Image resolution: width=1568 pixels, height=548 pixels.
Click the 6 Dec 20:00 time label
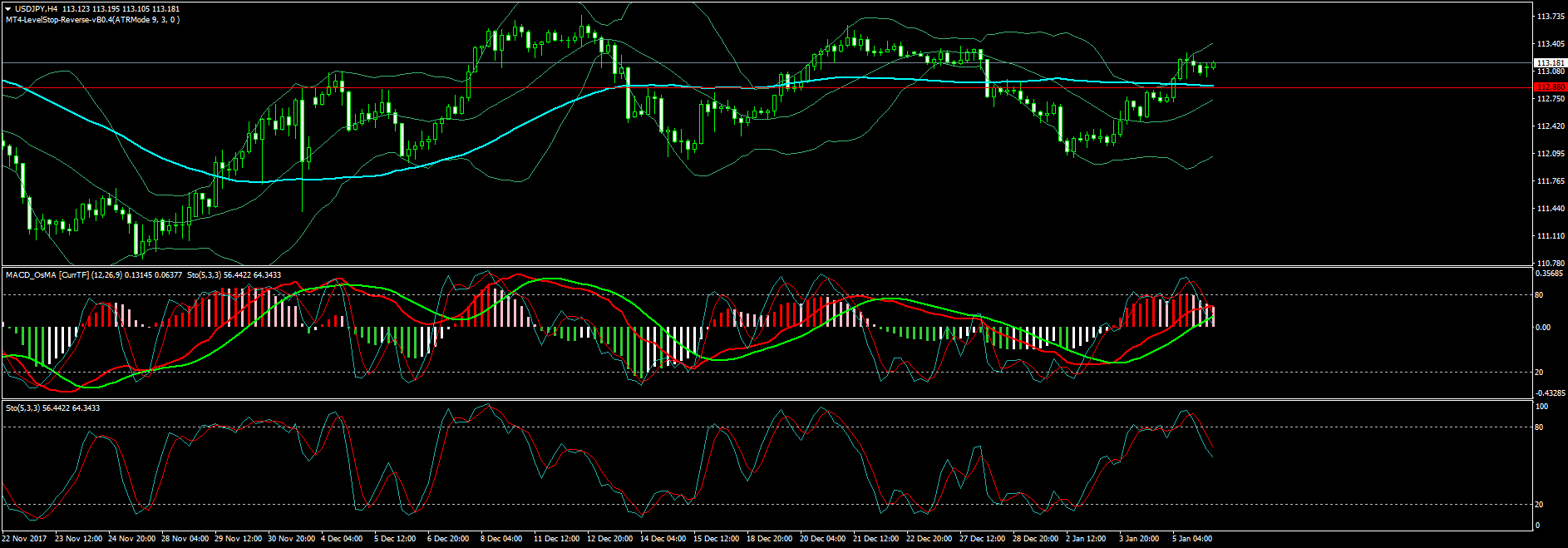tap(448, 539)
